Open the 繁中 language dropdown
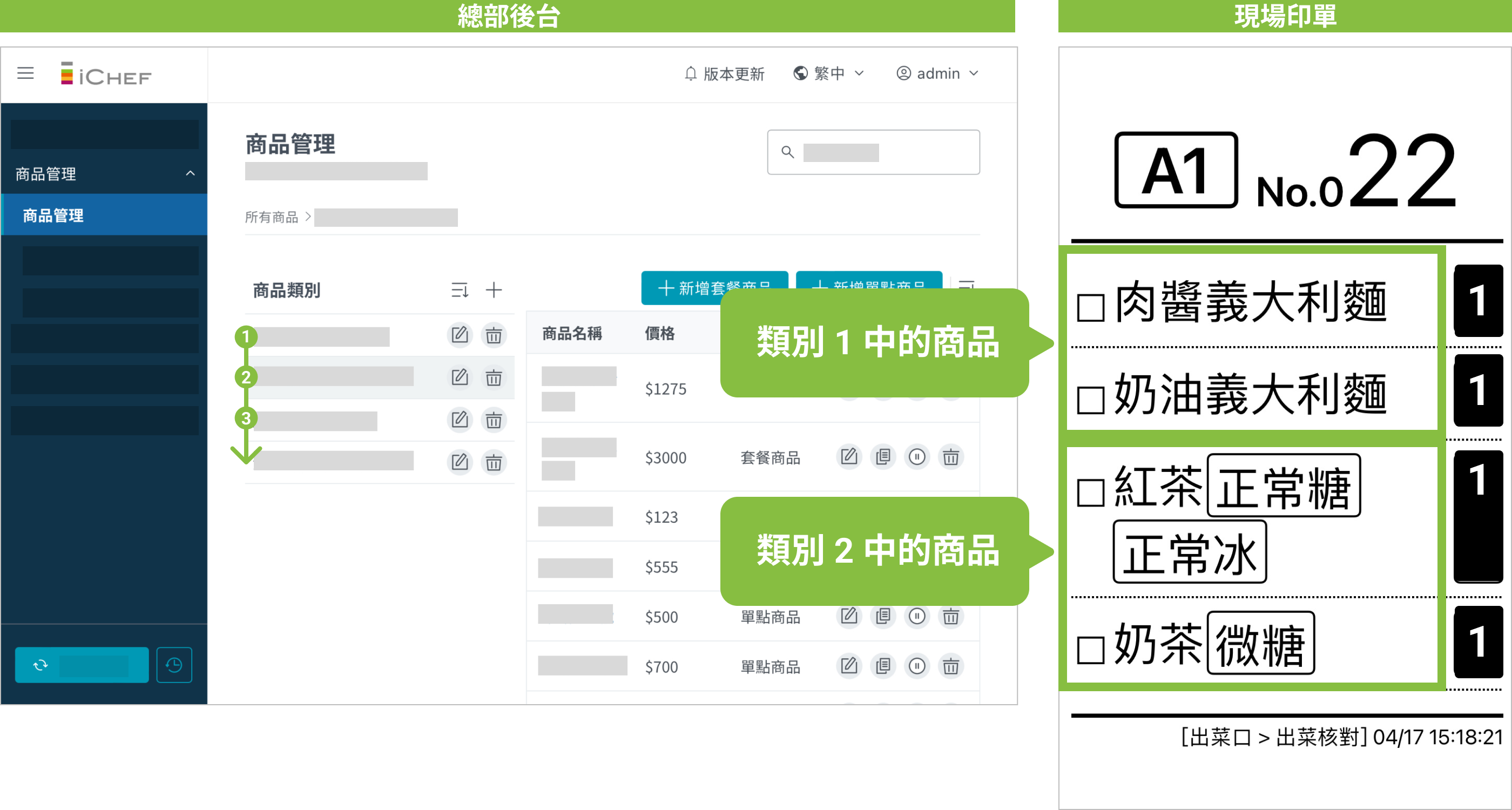Screen dimensions: 1512x810 point(829,73)
